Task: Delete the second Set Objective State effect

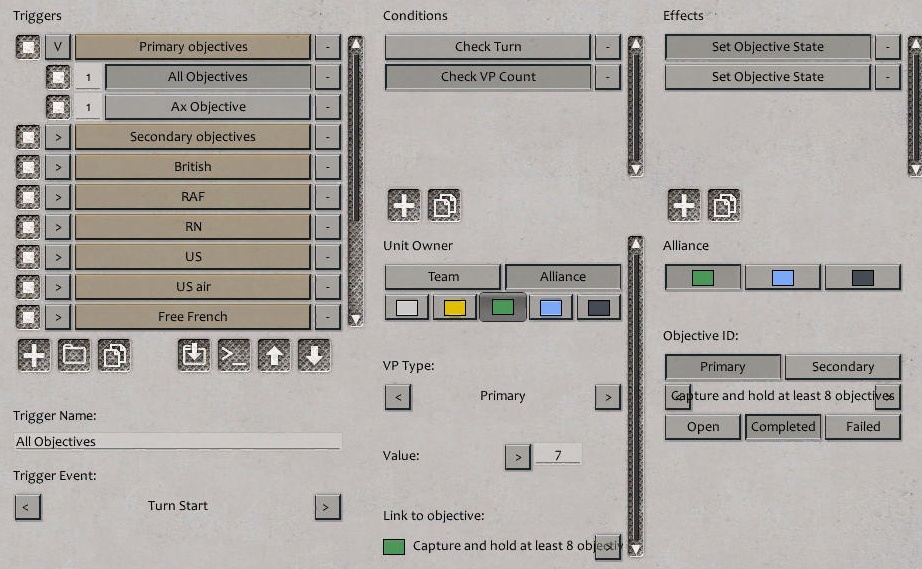Action: [x=887, y=77]
